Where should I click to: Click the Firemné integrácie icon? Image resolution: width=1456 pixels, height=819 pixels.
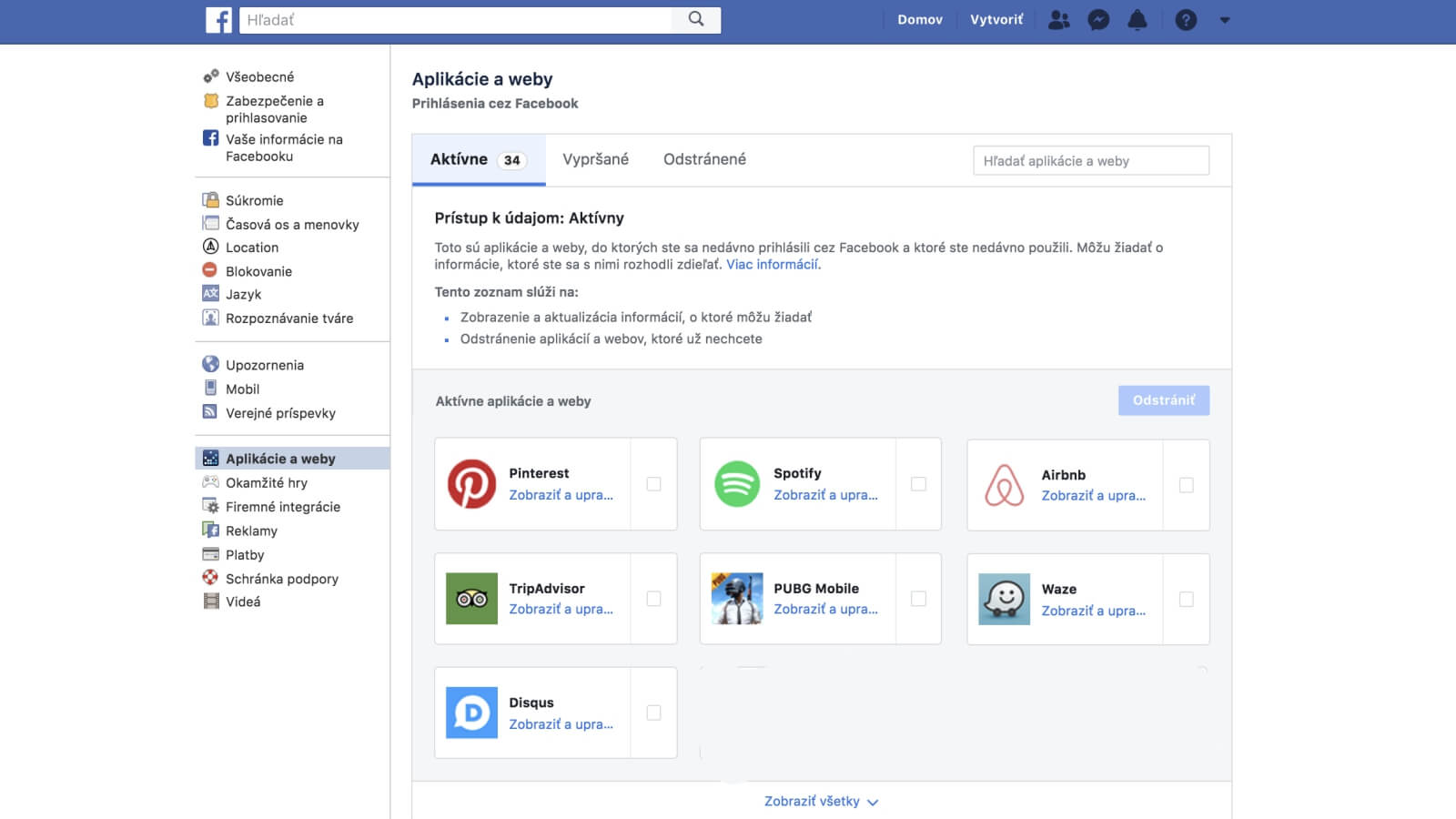[x=211, y=506]
